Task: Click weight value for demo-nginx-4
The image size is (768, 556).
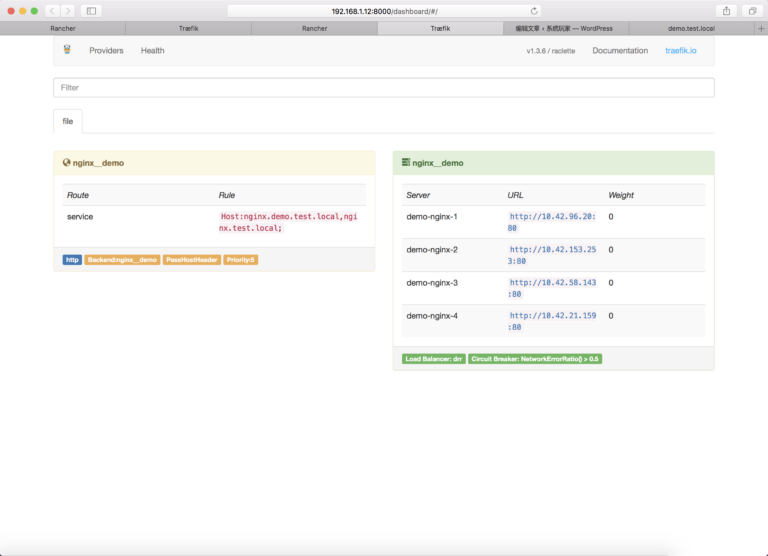Action: [611, 316]
